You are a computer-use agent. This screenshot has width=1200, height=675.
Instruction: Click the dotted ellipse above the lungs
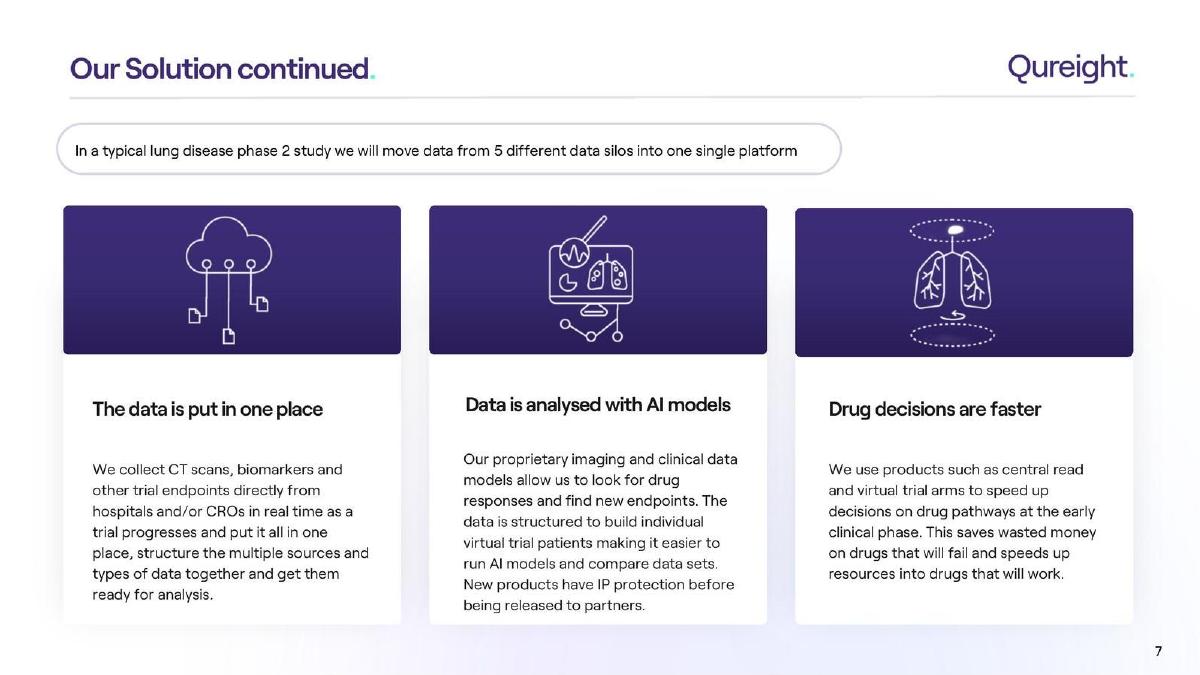pyautogui.click(x=952, y=230)
